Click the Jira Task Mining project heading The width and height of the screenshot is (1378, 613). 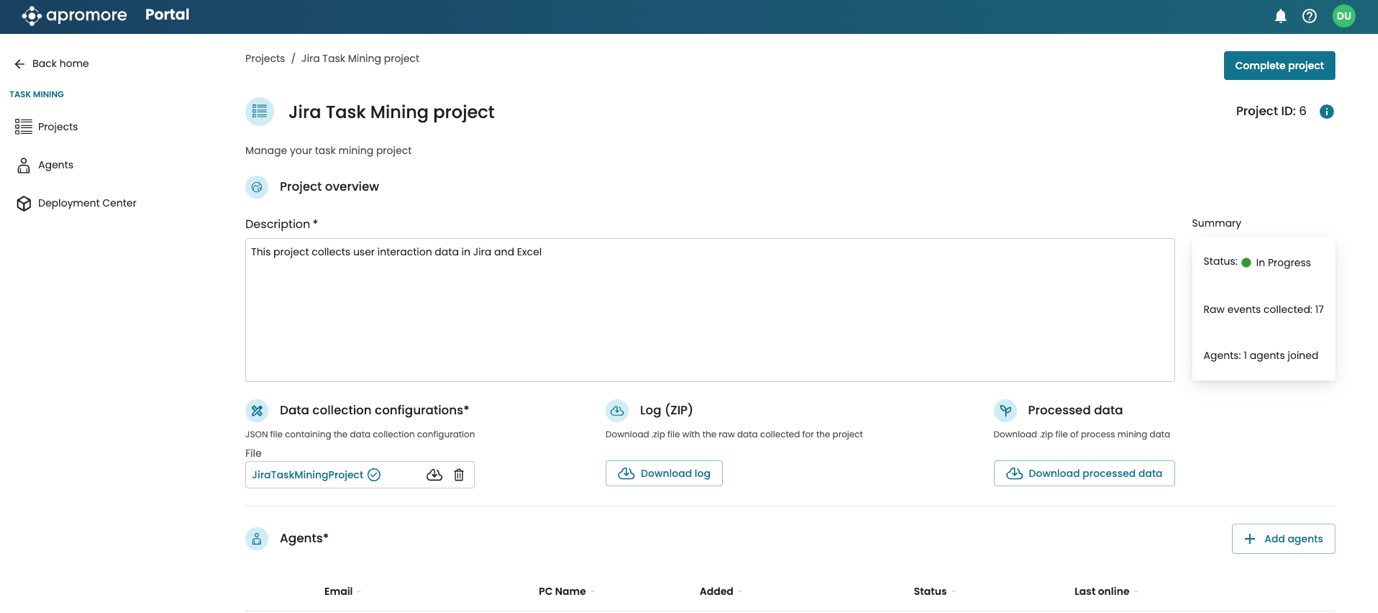click(391, 112)
